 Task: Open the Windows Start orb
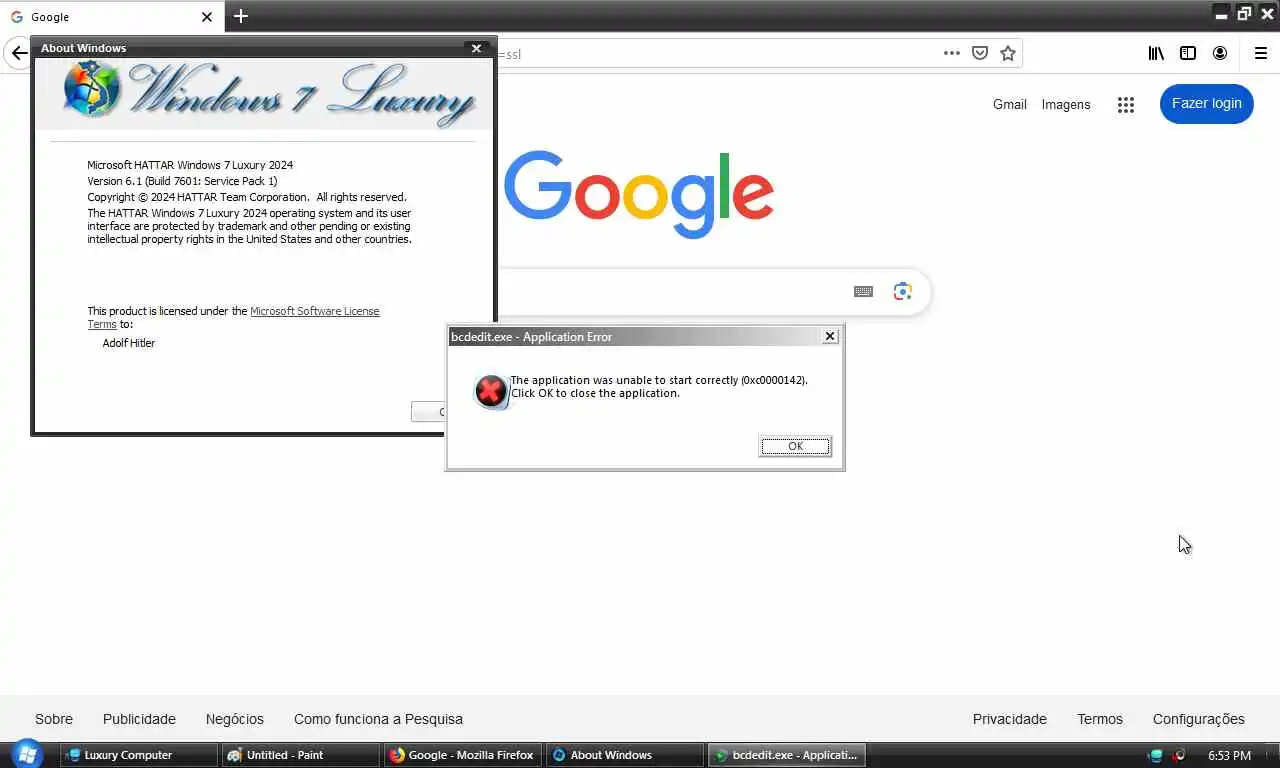coord(26,754)
